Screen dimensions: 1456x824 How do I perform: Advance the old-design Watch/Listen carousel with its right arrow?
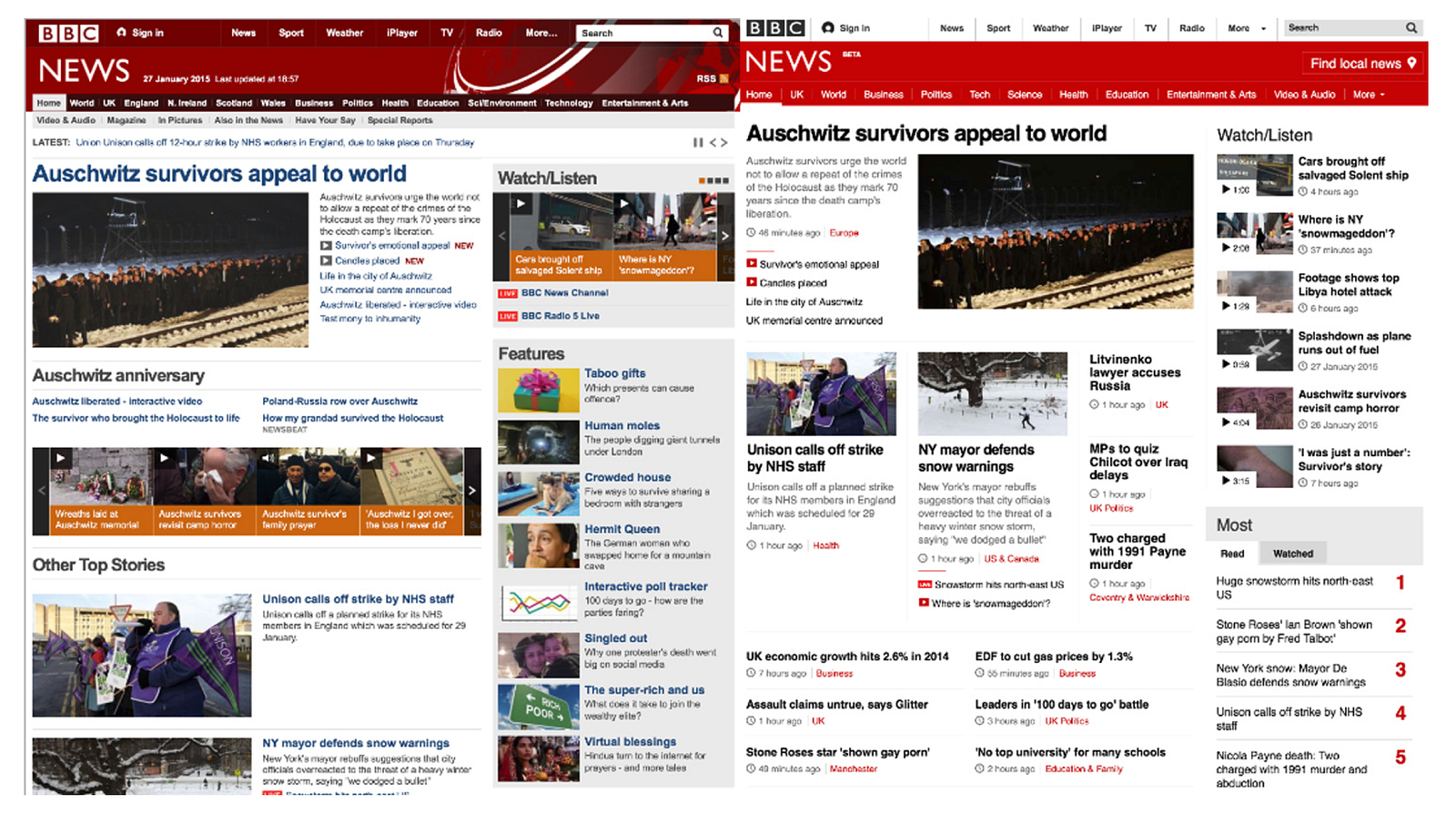pos(725,236)
